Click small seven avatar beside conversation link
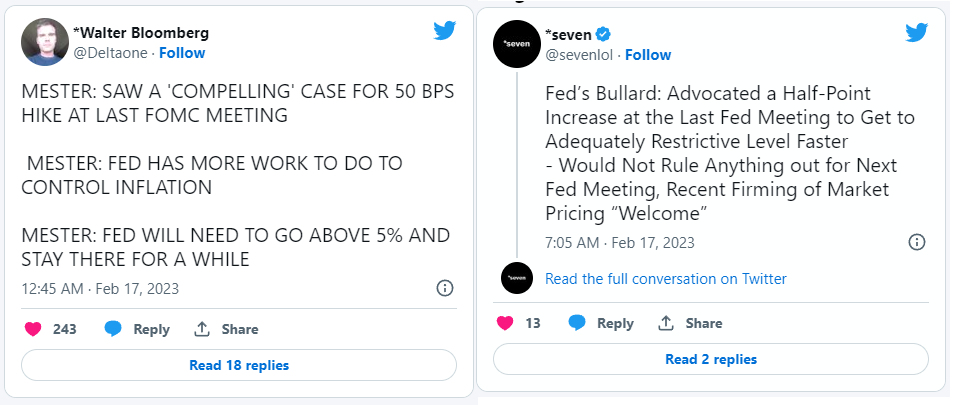Image resolution: width=953 pixels, height=405 pixels. click(517, 279)
